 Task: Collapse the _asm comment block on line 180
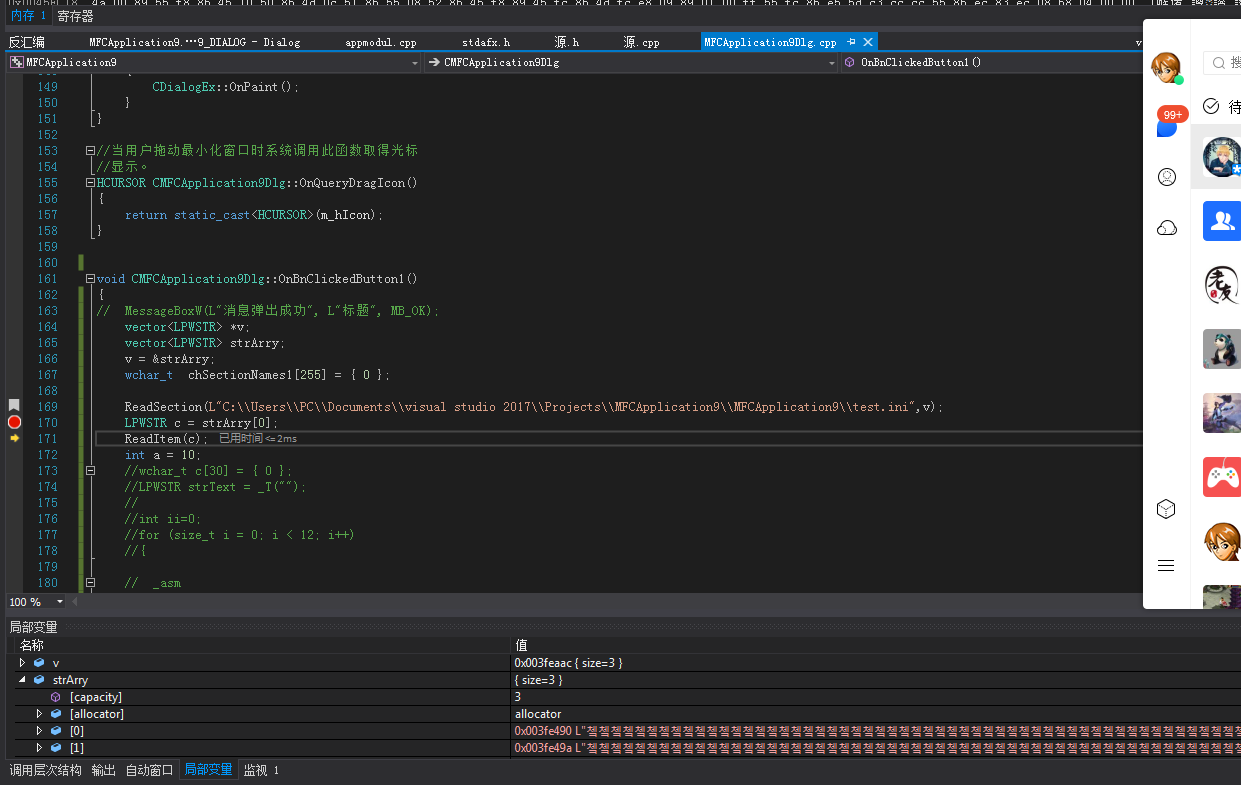(x=90, y=583)
